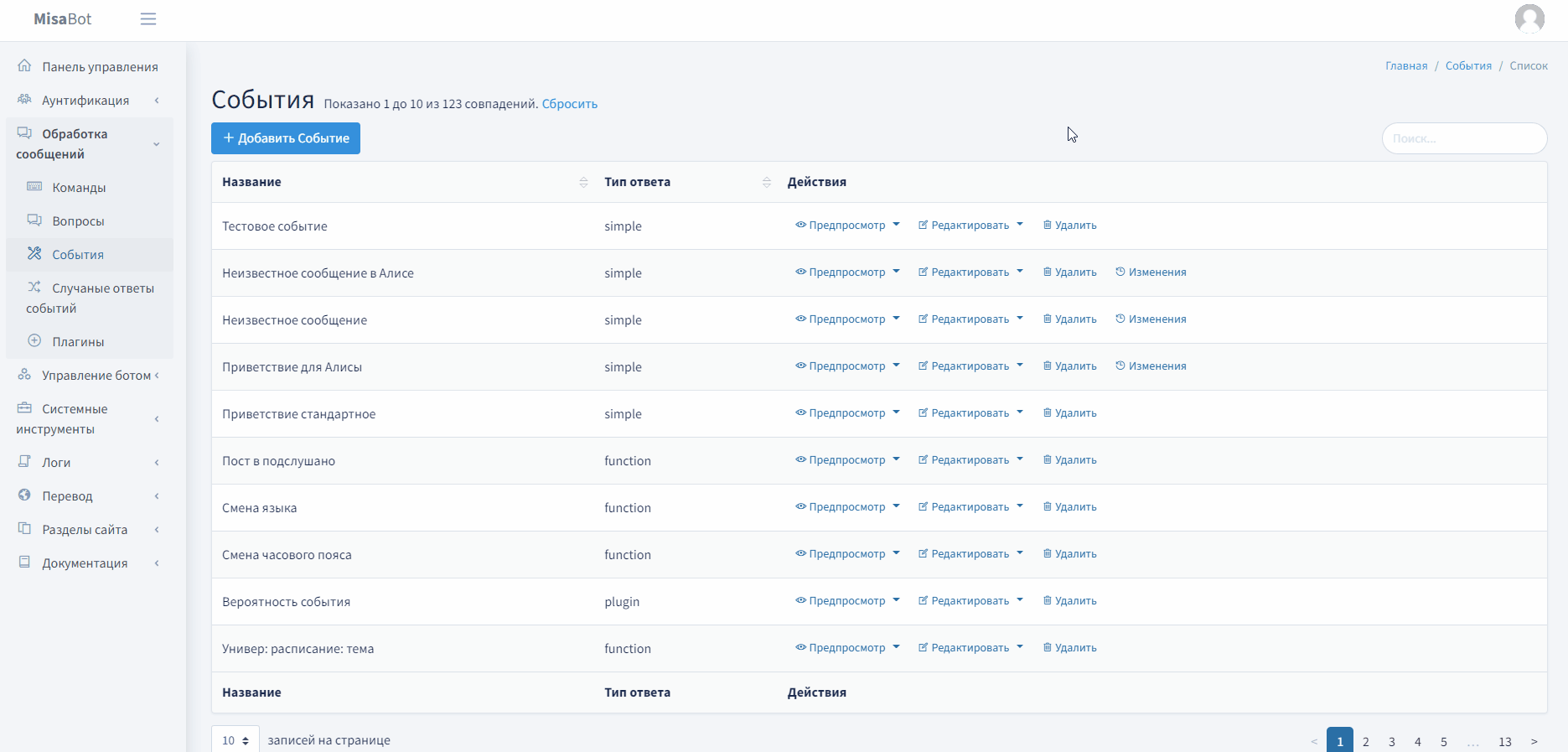The width and height of the screenshot is (1568, 752).
Task: Click the Разделы сайта icon
Action: pos(24,528)
